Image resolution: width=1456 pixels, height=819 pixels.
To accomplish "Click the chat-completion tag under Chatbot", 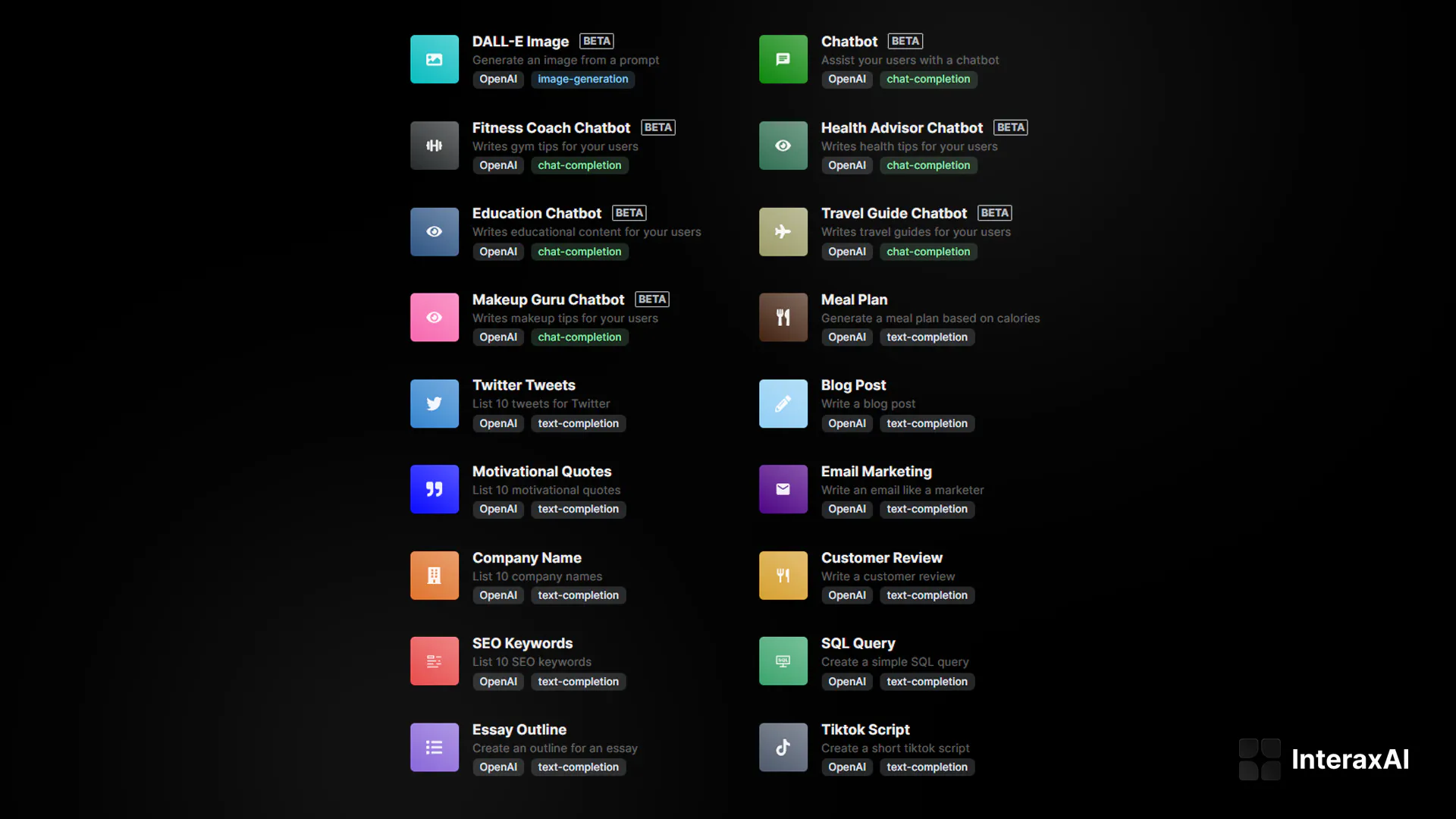I will point(928,80).
